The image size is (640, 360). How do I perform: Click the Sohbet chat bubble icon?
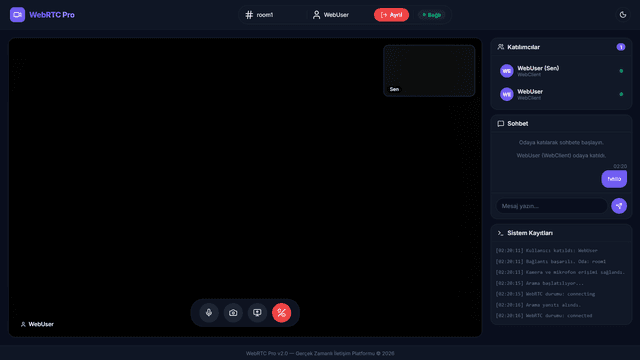point(500,123)
